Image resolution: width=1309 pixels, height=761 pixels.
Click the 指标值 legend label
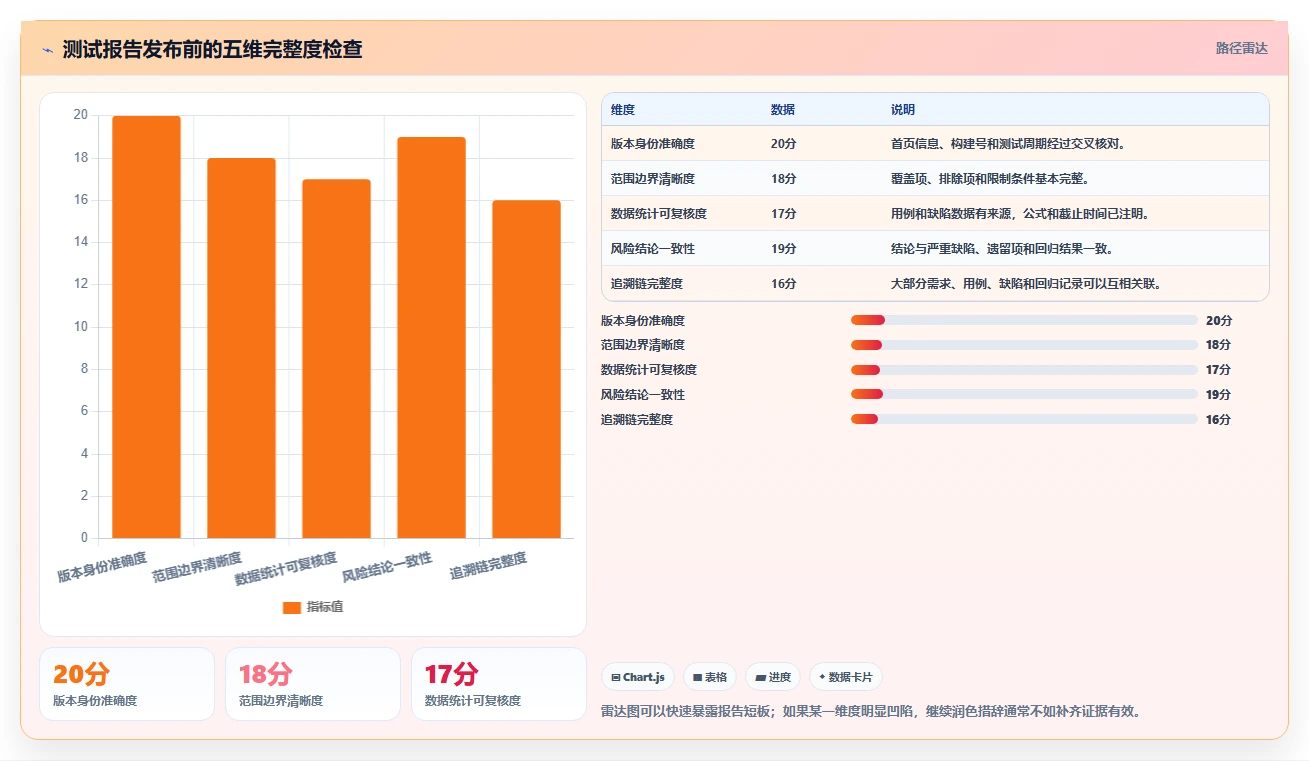tap(325, 607)
